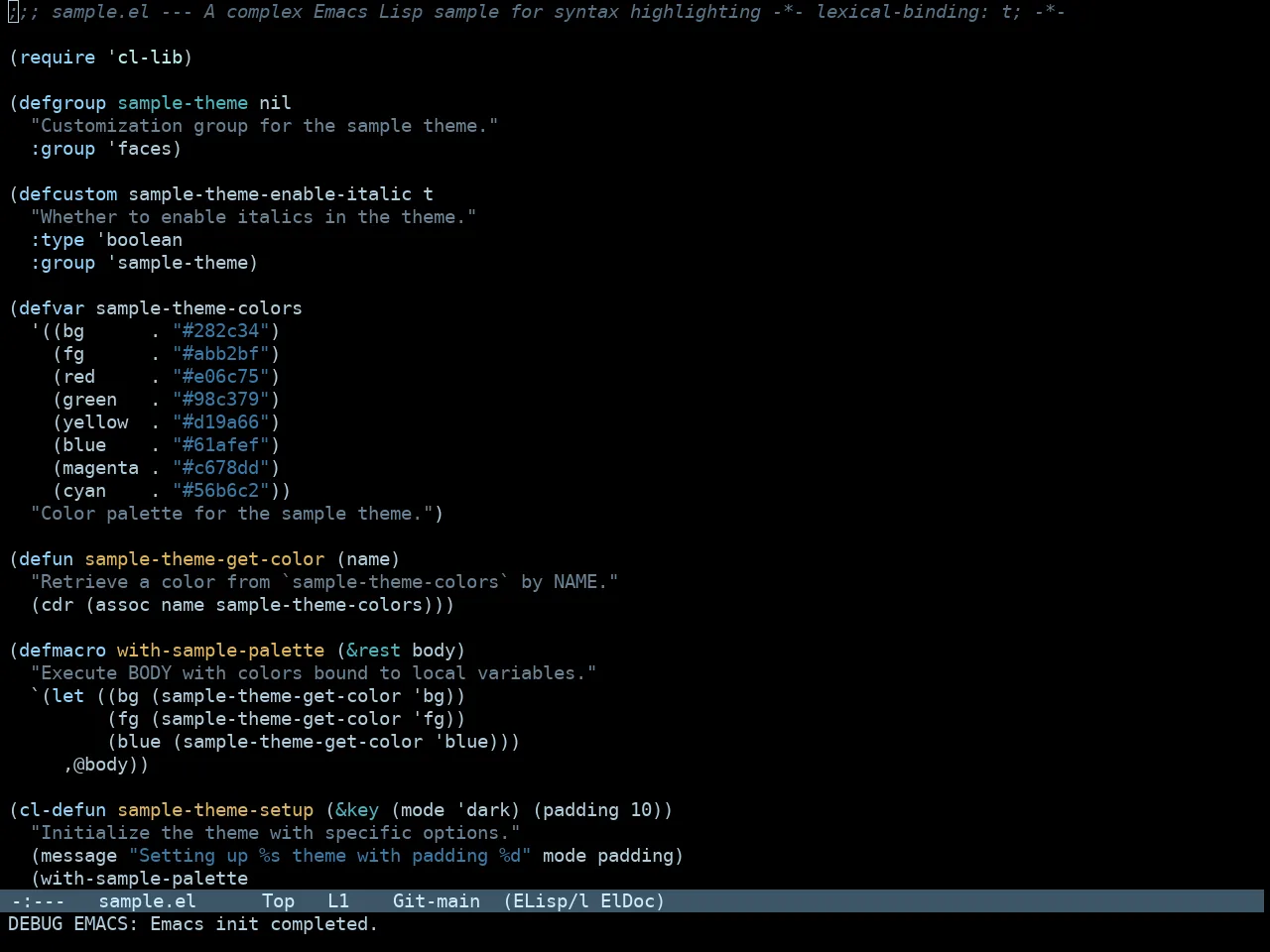This screenshot has width=1270, height=952.
Task: Click the cdr function call
Action: click(x=58, y=604)
